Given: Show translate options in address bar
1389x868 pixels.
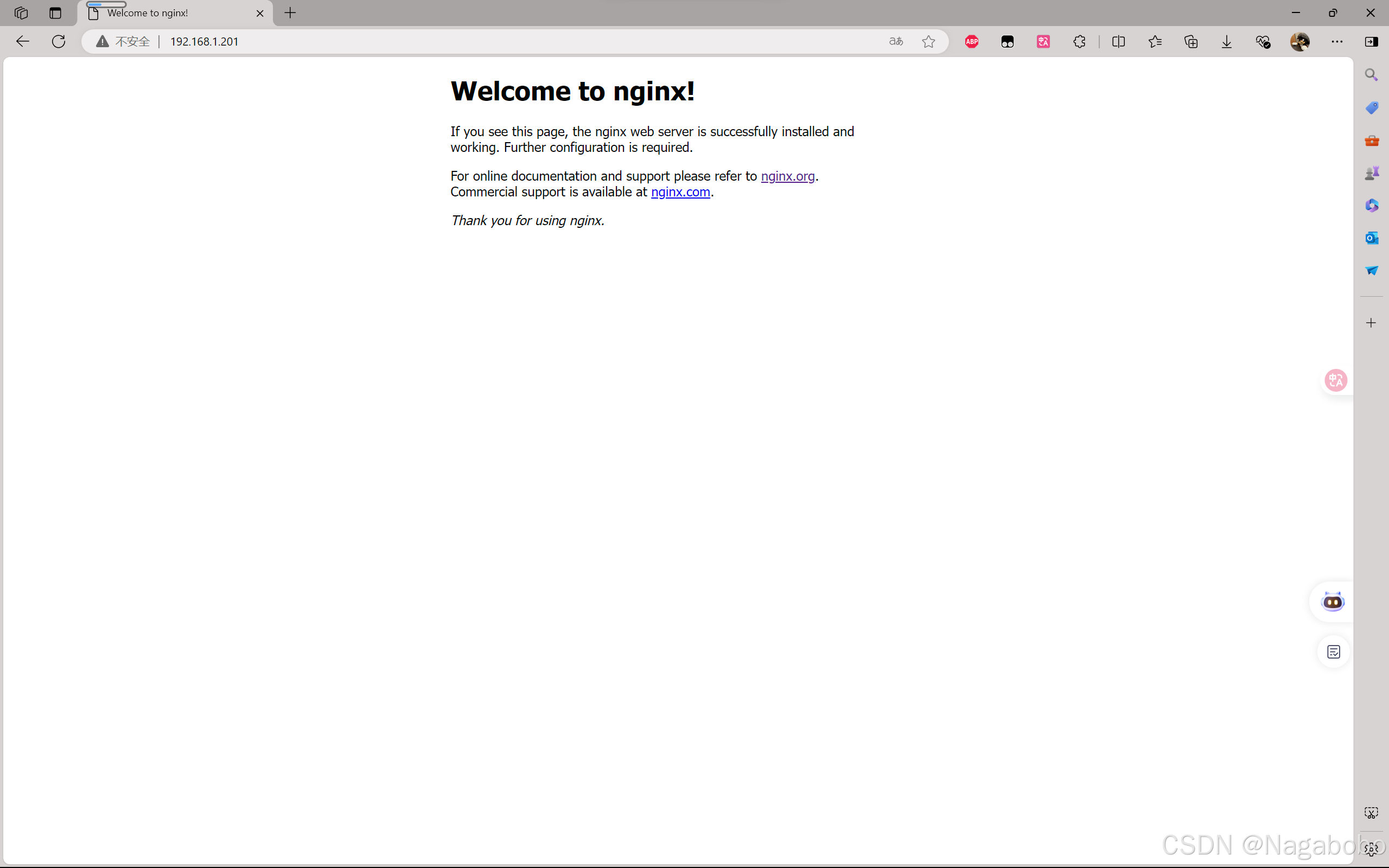Looking at the screenshot, I should tap(895, 41).
